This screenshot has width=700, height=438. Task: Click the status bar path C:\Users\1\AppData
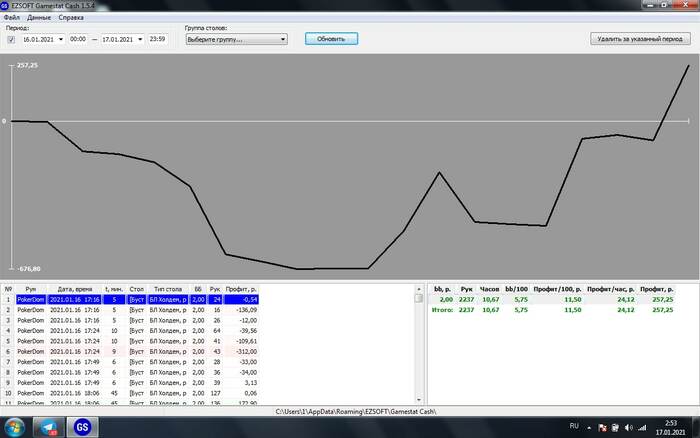[356, 412]
